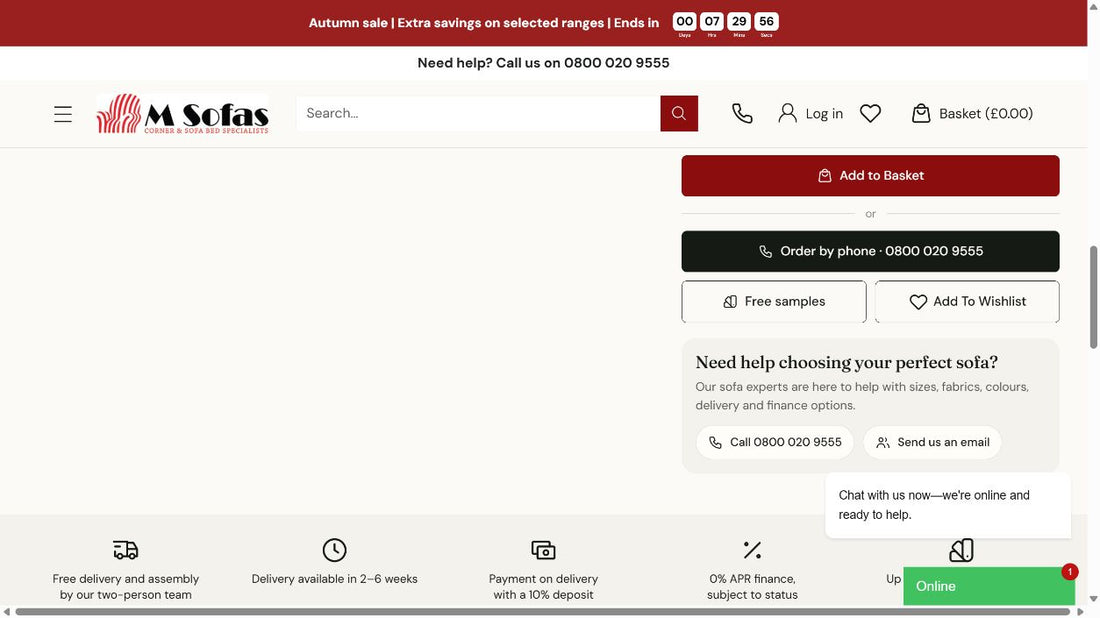Click Add To Wishlist button
1100x618 pixels.
967,302
